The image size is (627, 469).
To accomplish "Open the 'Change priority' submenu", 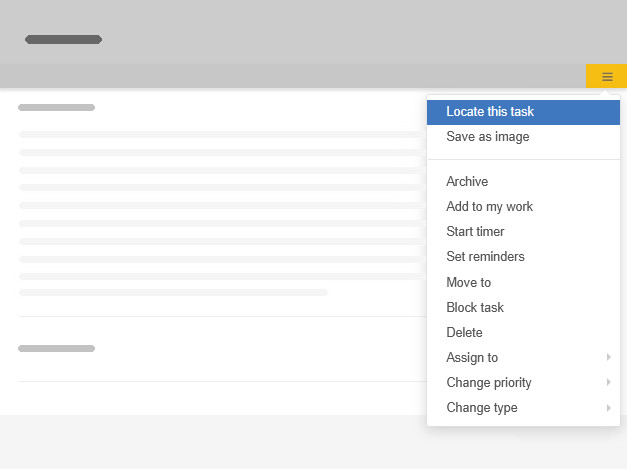I will [489, 383].
